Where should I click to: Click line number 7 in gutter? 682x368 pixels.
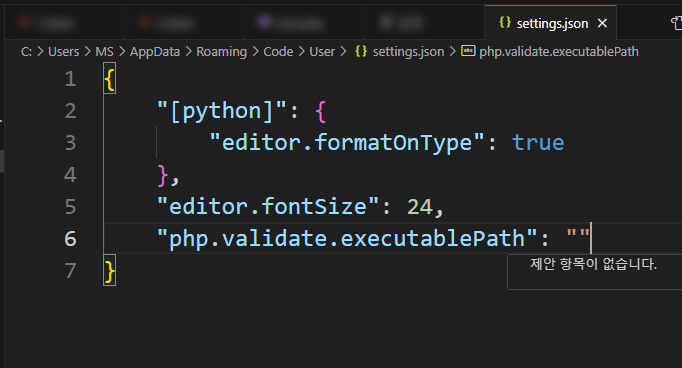70,271
